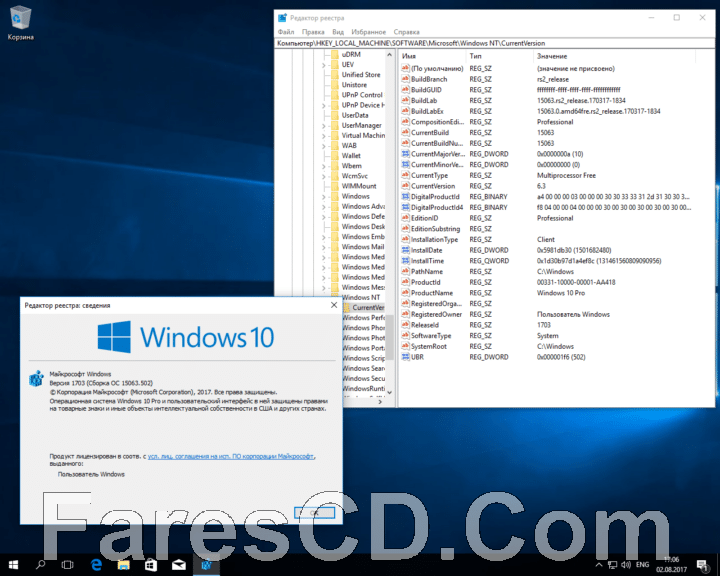Click the registry path address bar
Viewport: 720px width, 576px height.
[495, 43]
